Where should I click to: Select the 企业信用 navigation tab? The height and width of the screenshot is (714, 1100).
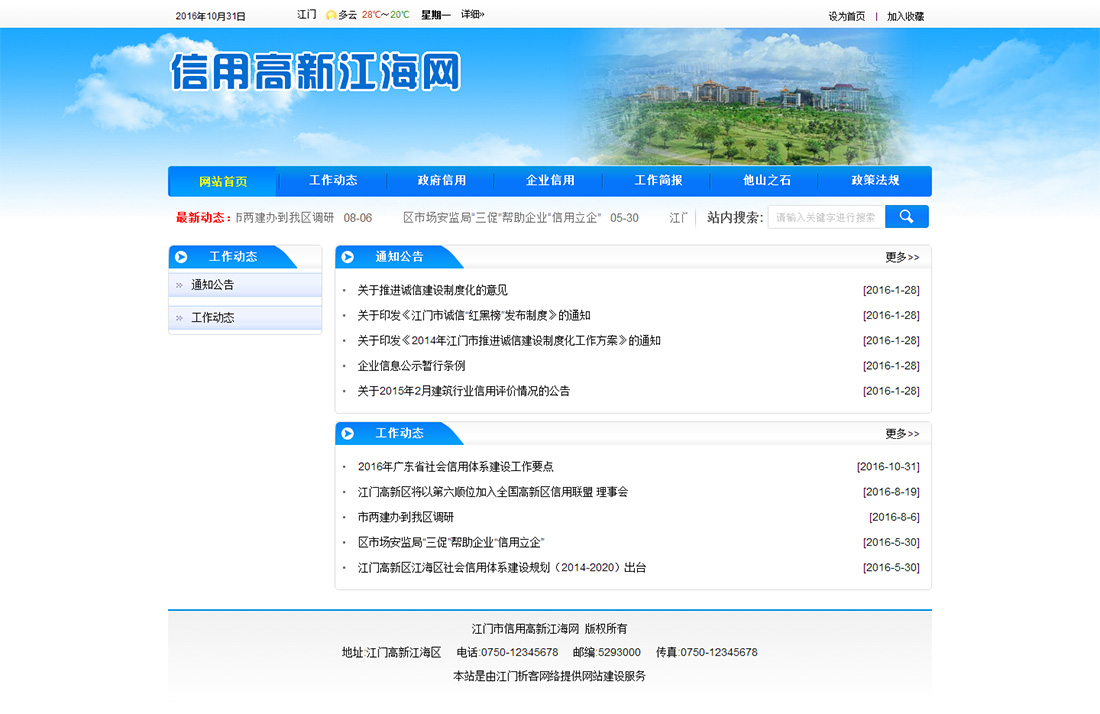(x=550, y=181)
